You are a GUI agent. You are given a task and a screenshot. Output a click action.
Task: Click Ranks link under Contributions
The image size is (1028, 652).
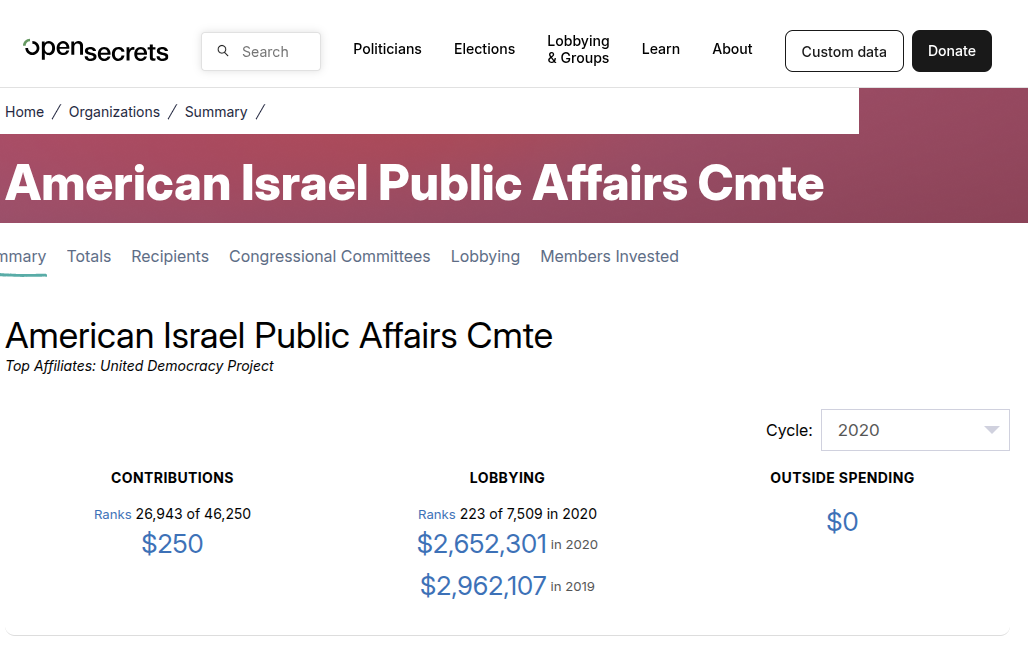pyautogui.click(x=113, y=514)
